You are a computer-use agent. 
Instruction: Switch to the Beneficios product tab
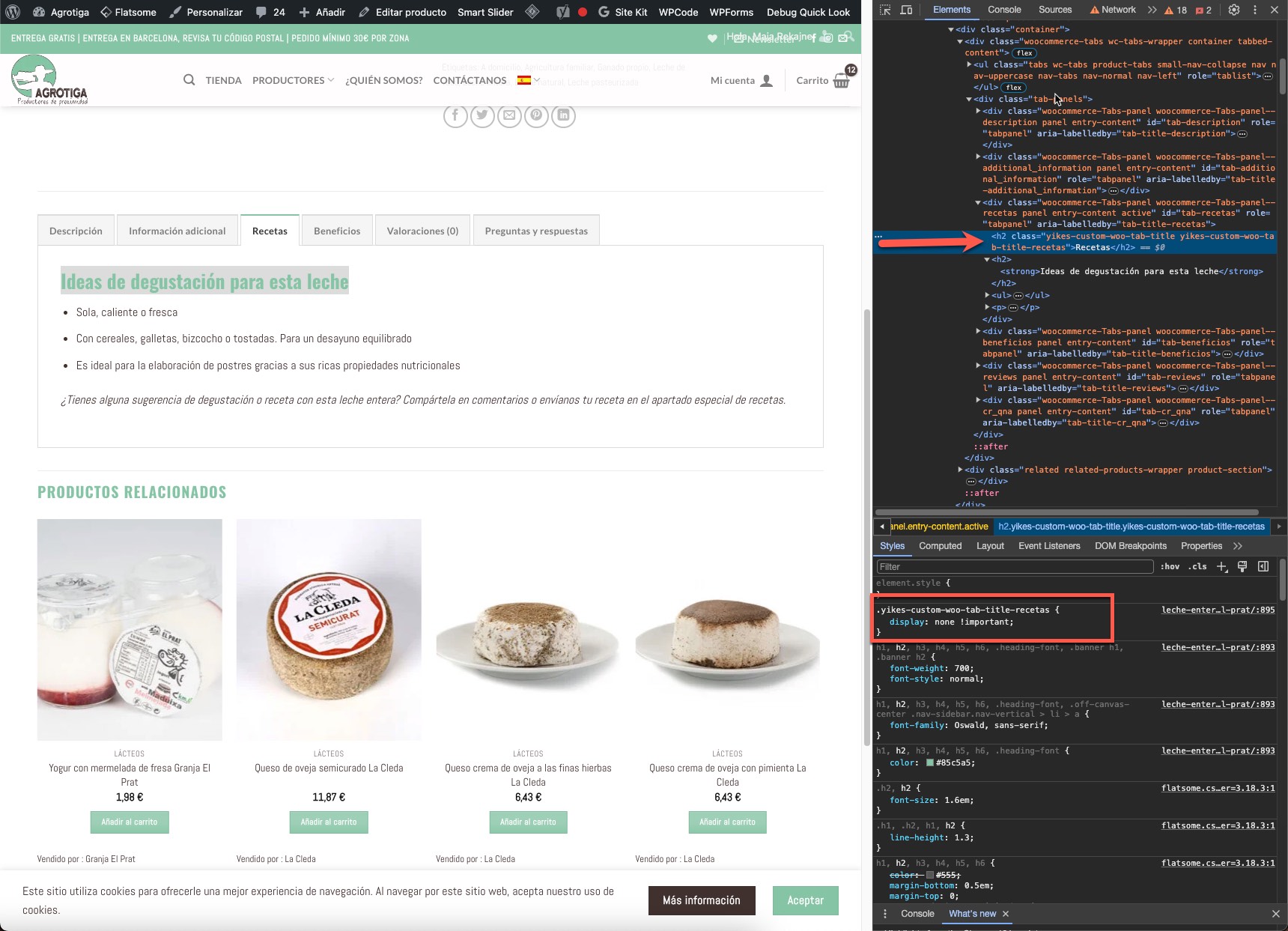[337, 231]
